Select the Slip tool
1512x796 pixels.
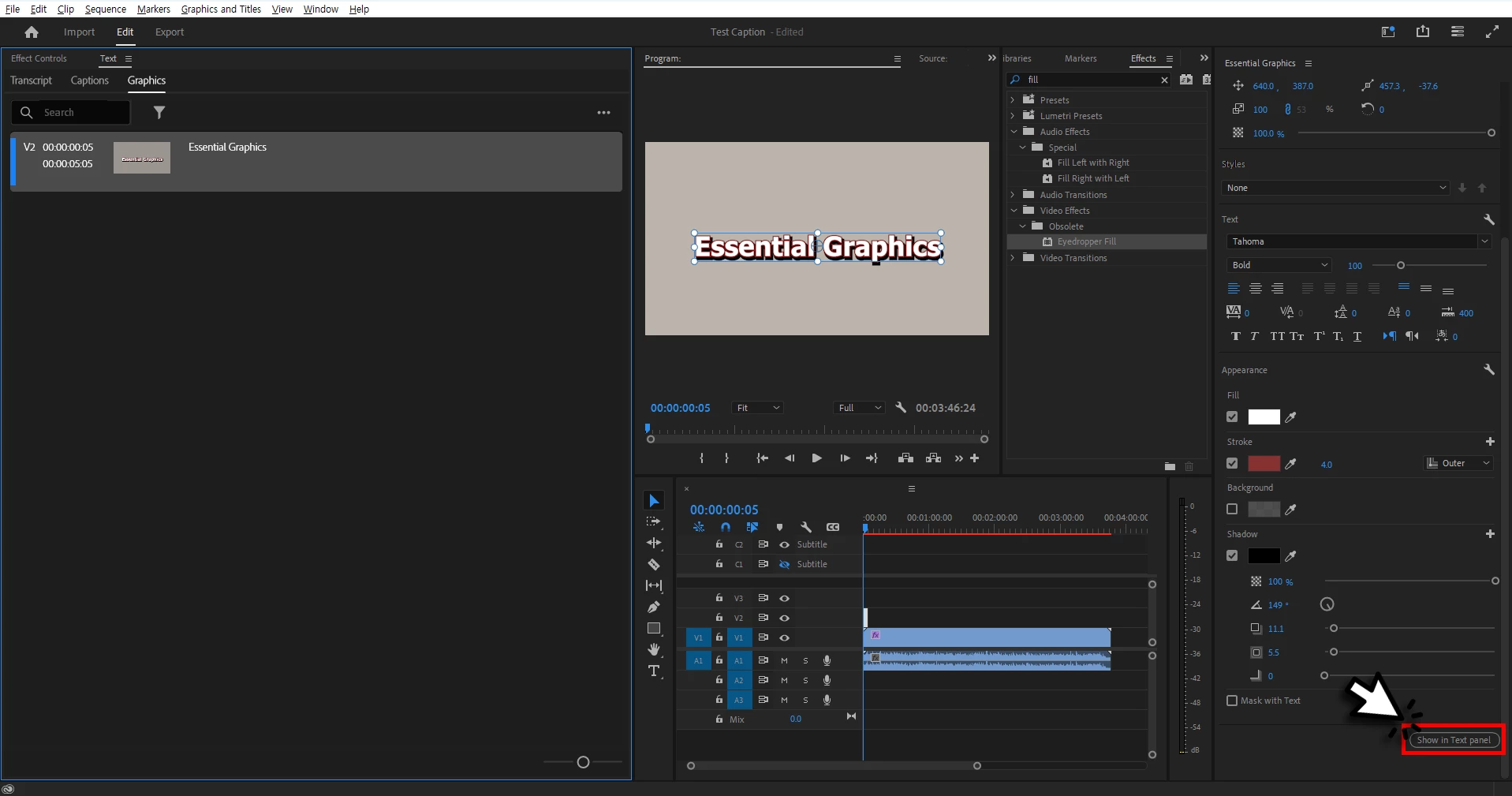pos(654,585)
